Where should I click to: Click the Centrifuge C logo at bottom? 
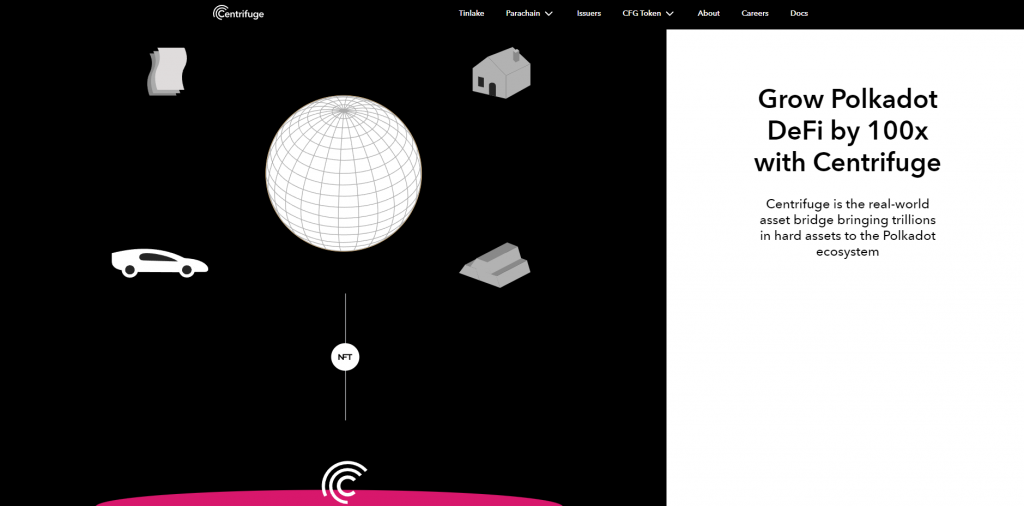pos(344,483)
